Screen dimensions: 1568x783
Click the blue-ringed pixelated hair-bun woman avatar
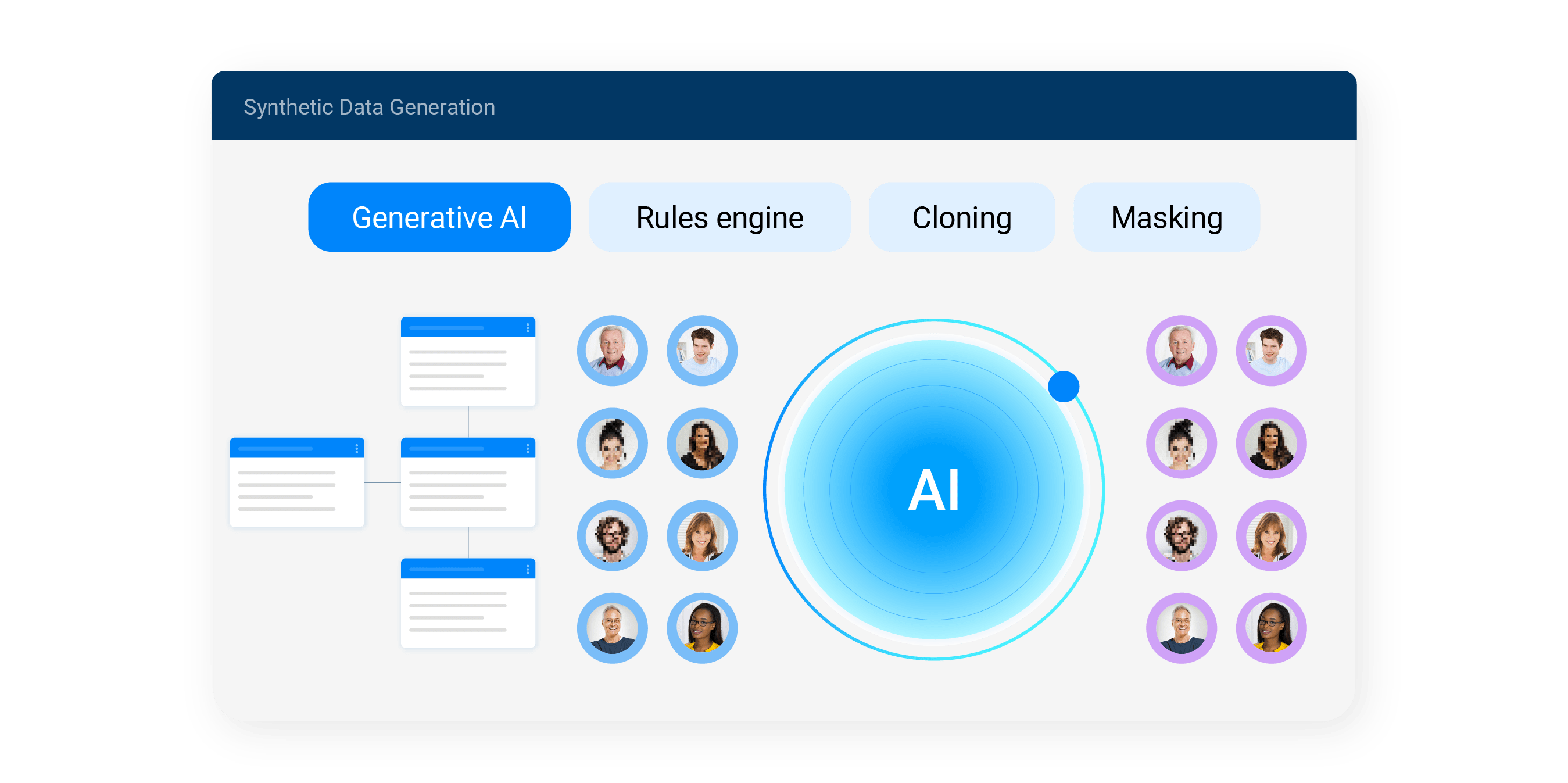pyautogui.click(x=612, y=444)
